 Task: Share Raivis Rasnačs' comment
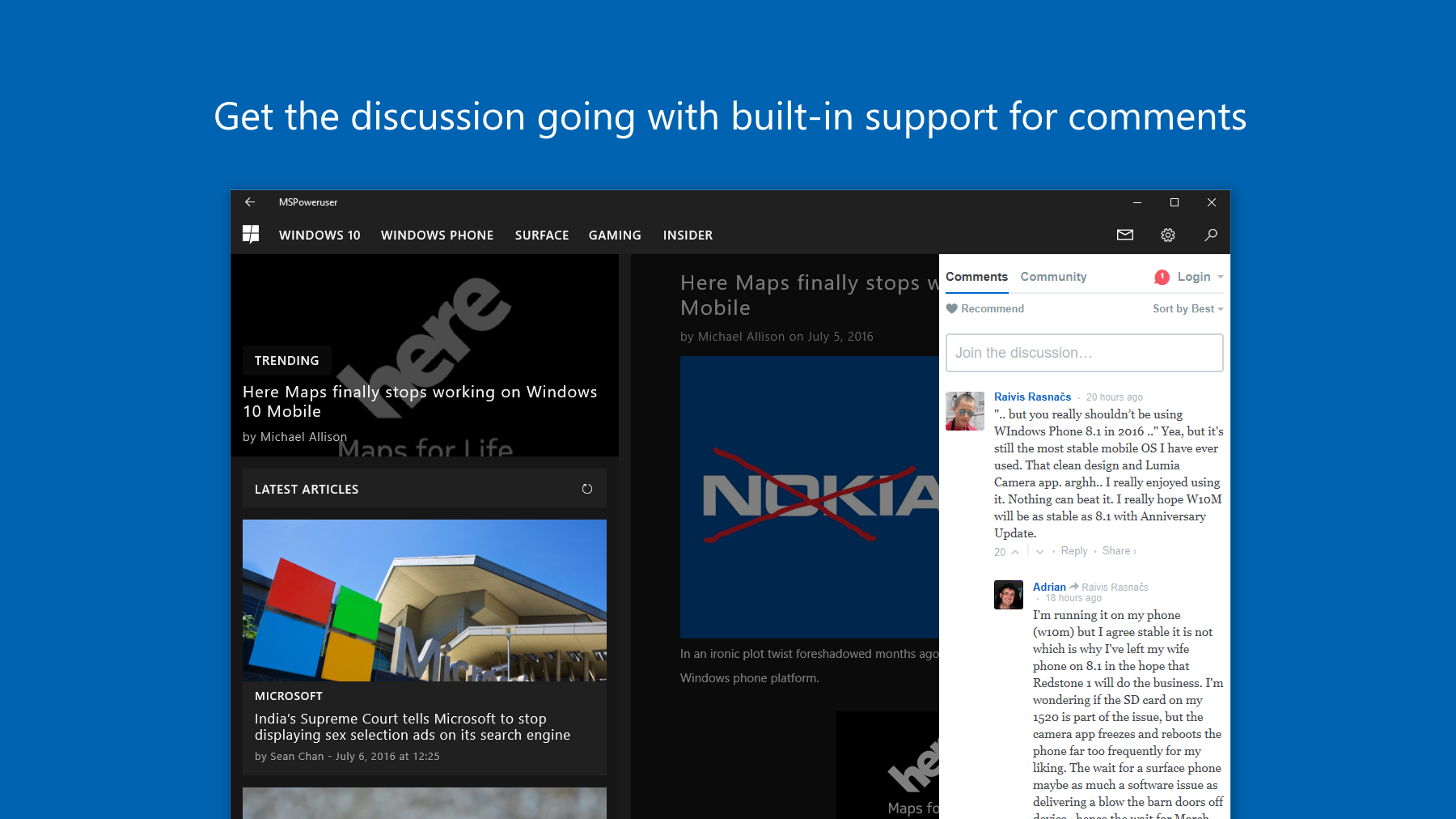(1120, 551)
